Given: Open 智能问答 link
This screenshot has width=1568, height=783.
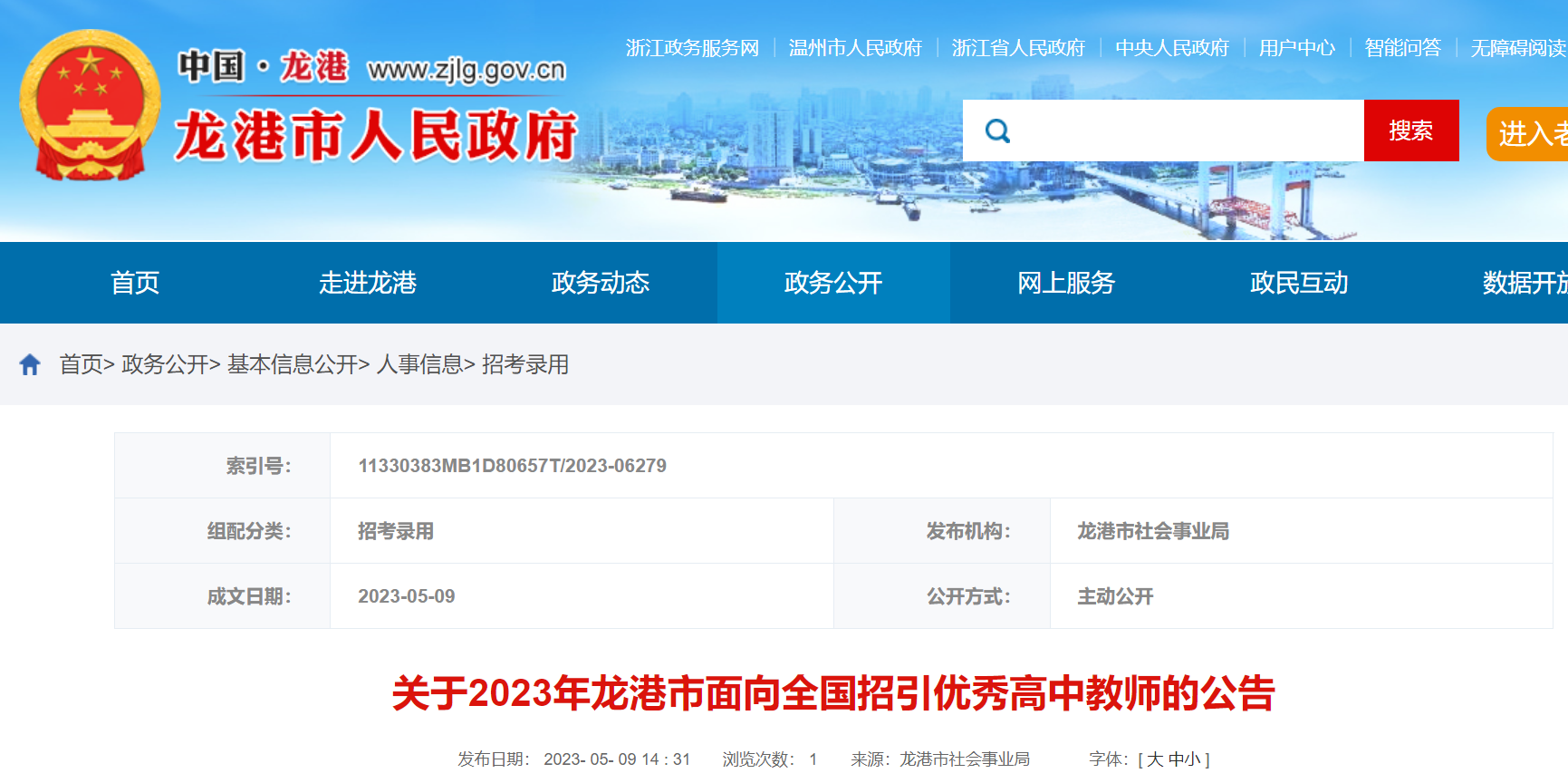Looking at the screenshot, I should click(x=1403, y=48).
